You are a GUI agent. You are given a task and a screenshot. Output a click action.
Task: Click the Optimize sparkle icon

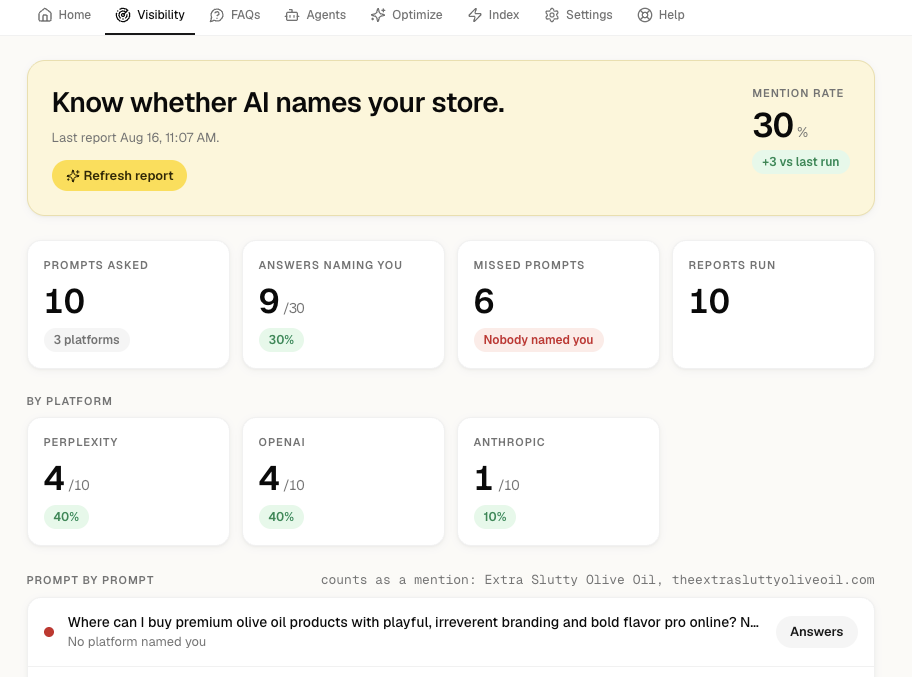[378, 15]
